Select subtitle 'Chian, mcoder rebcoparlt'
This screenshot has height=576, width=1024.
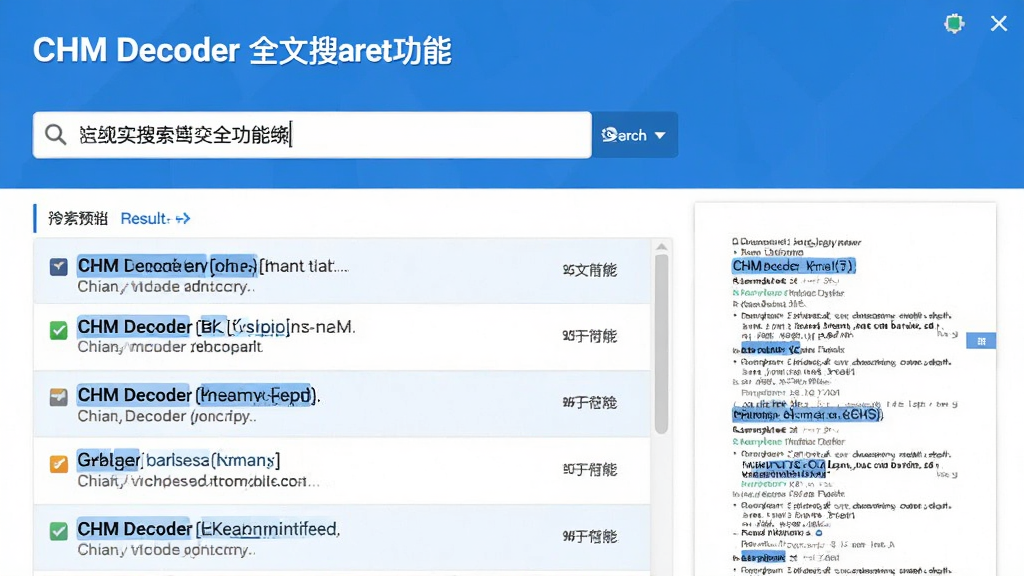[x=170, y=347]
